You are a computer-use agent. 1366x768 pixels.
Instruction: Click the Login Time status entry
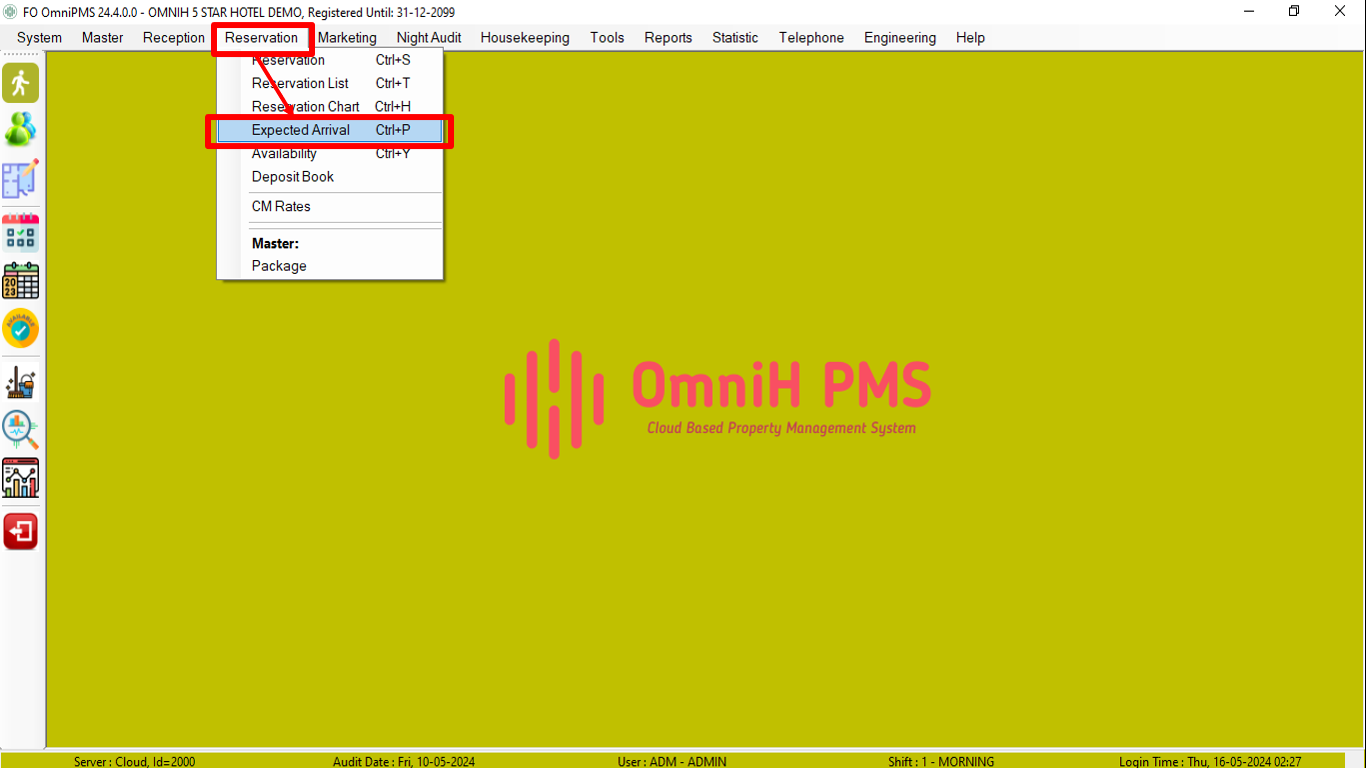pyautogui.click(x=1210, y=762)
